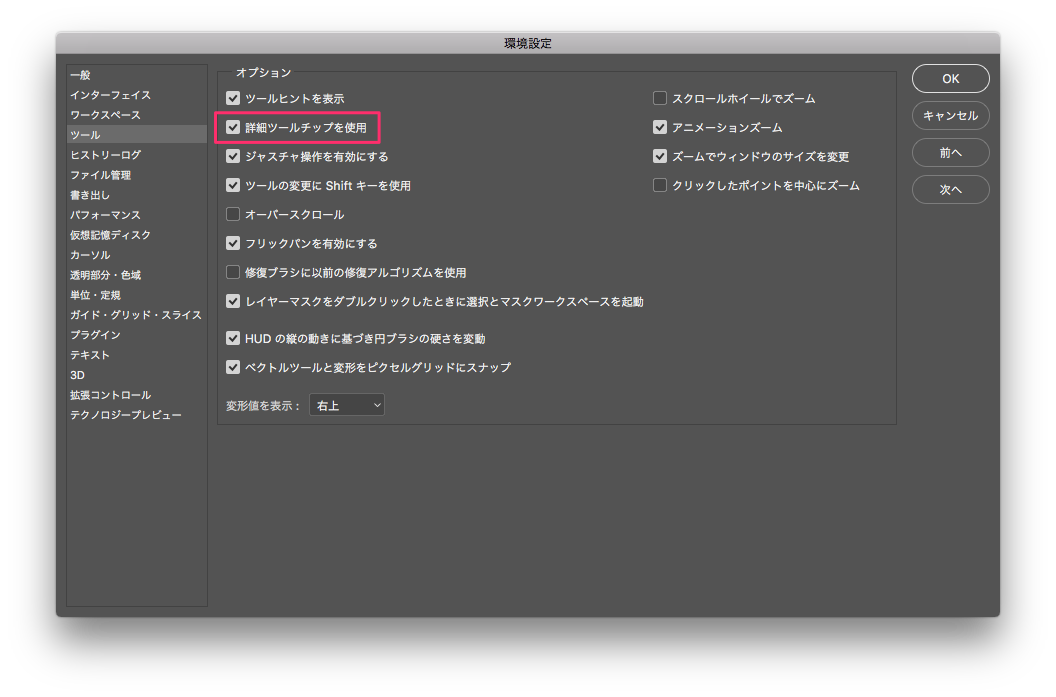
Task: Uncheck 詳細ツールチップを使用 option
Action: (x=233, y=127)
